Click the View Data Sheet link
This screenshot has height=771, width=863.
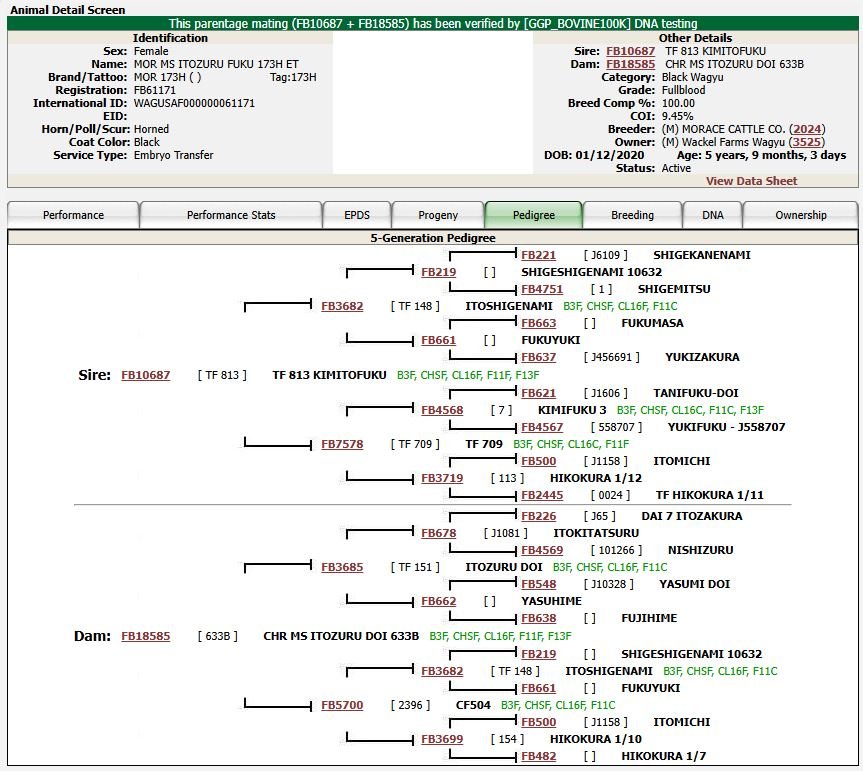(x=751, y=181)
